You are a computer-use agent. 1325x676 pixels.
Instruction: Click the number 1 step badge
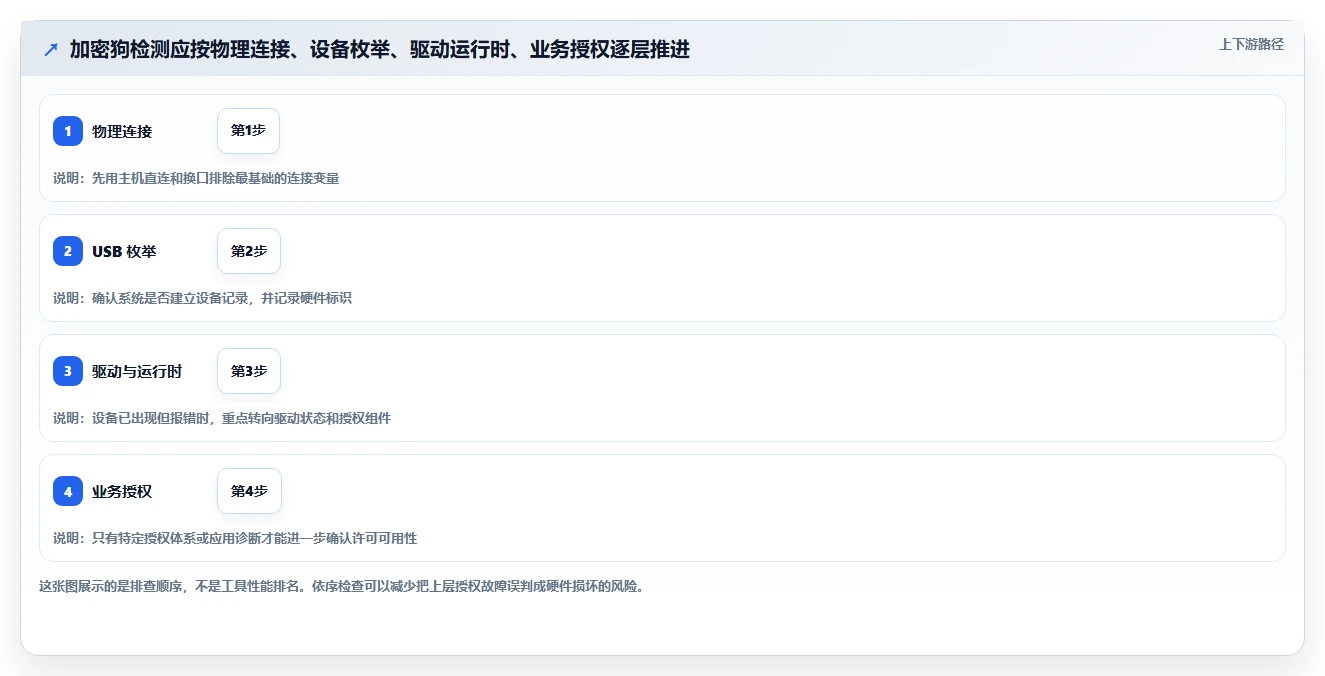tap(68, 131)
